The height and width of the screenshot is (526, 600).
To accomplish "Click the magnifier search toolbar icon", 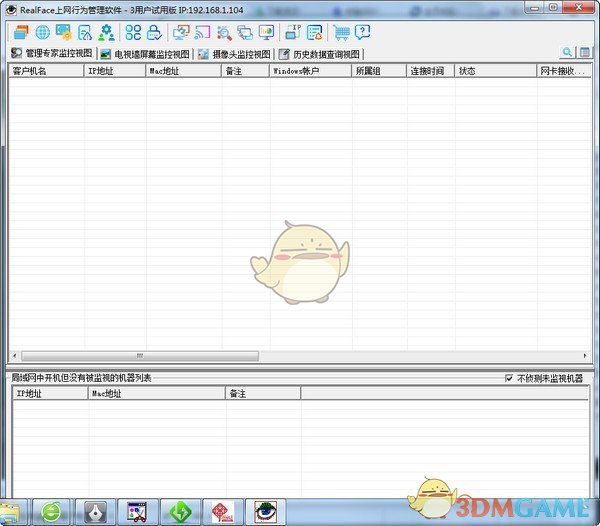I will [224, 33].
